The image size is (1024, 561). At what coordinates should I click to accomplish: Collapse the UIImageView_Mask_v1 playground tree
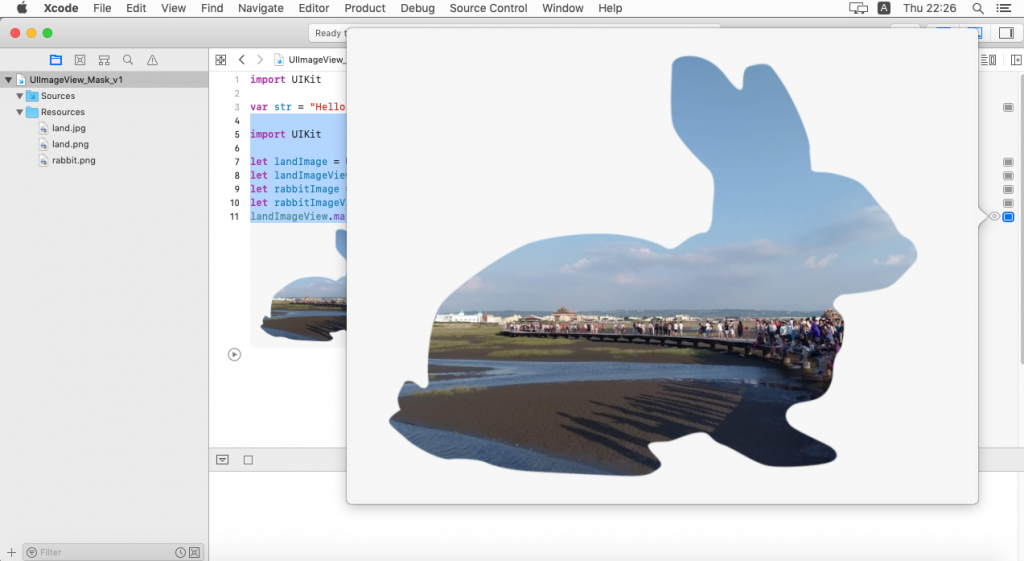pos(8,80)
